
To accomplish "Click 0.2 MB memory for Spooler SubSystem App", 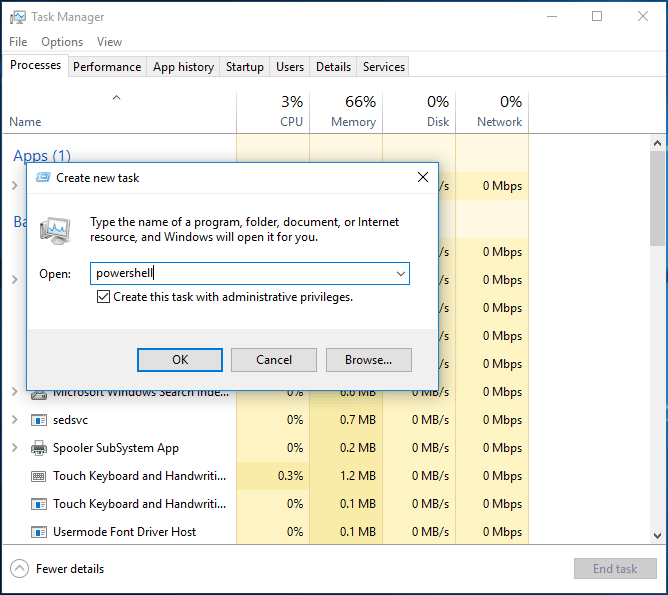I will (358, 448).
